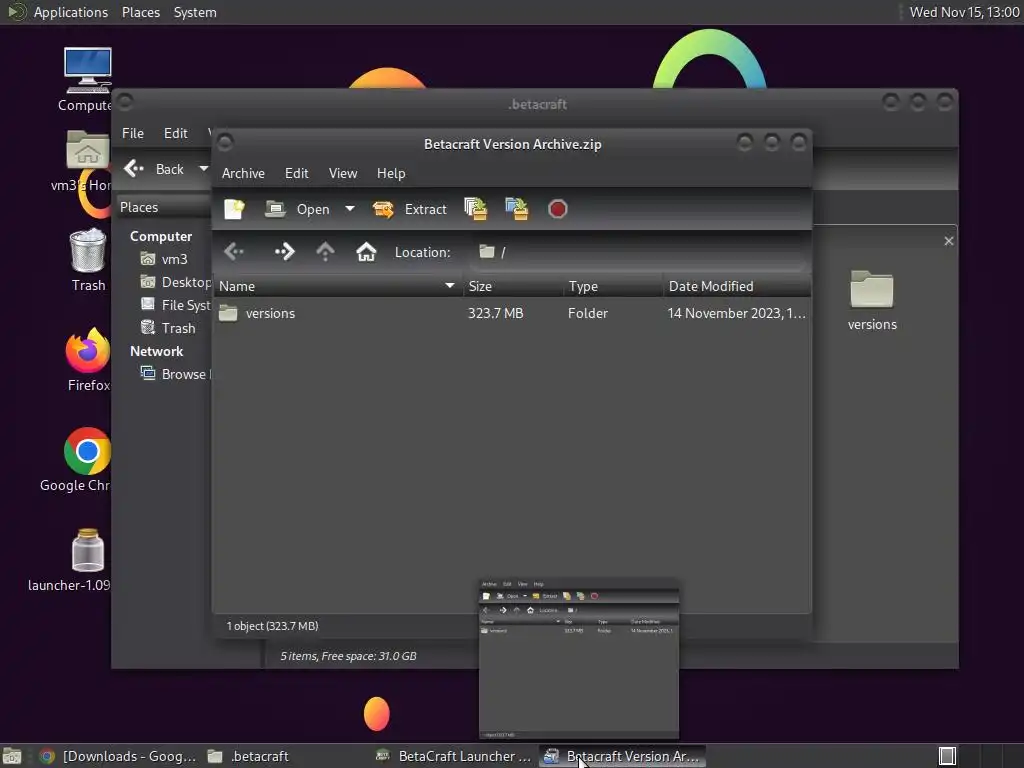Viewport: 1024px width, 768px height.
Task: Open the View menu in archive manager
Action: coord(343,173)
